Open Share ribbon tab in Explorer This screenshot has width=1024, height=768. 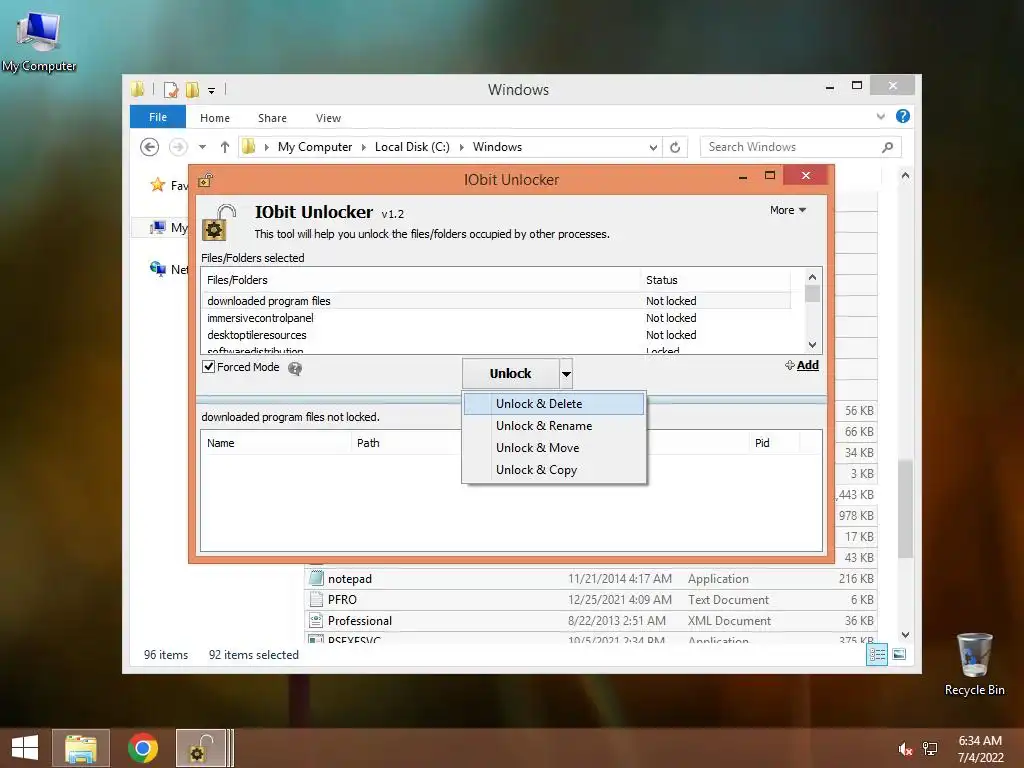272,118
